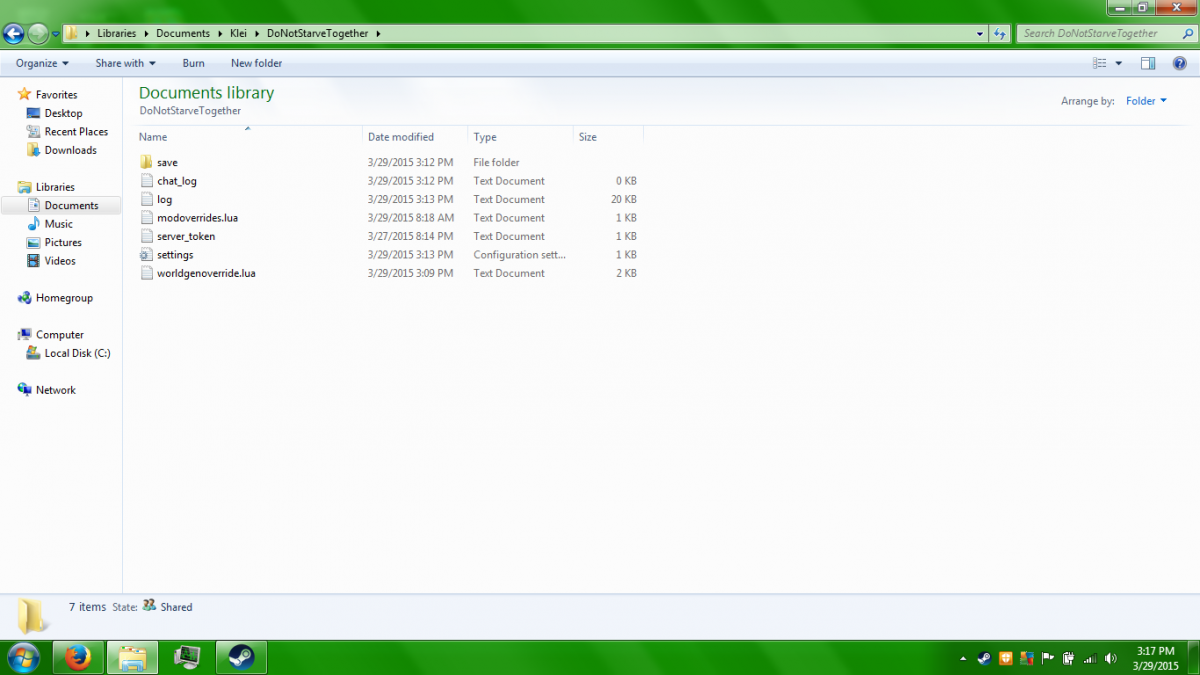The width and height of the screenshot is (1200, 675).
Task: Click the Back navigation arrow button
Action: click(x=13, y=34)
